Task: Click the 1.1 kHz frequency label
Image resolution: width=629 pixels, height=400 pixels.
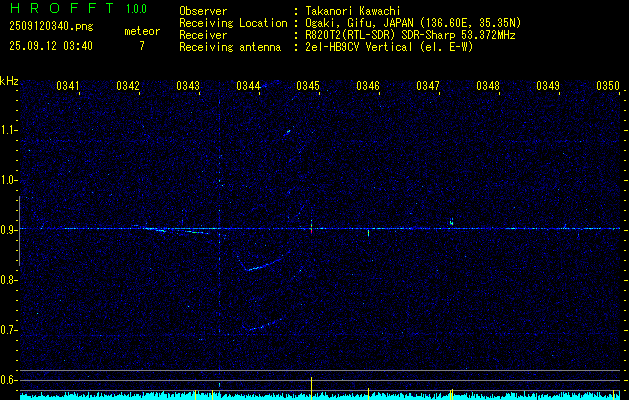Action: pyautogui.click(x=7, y=130)
